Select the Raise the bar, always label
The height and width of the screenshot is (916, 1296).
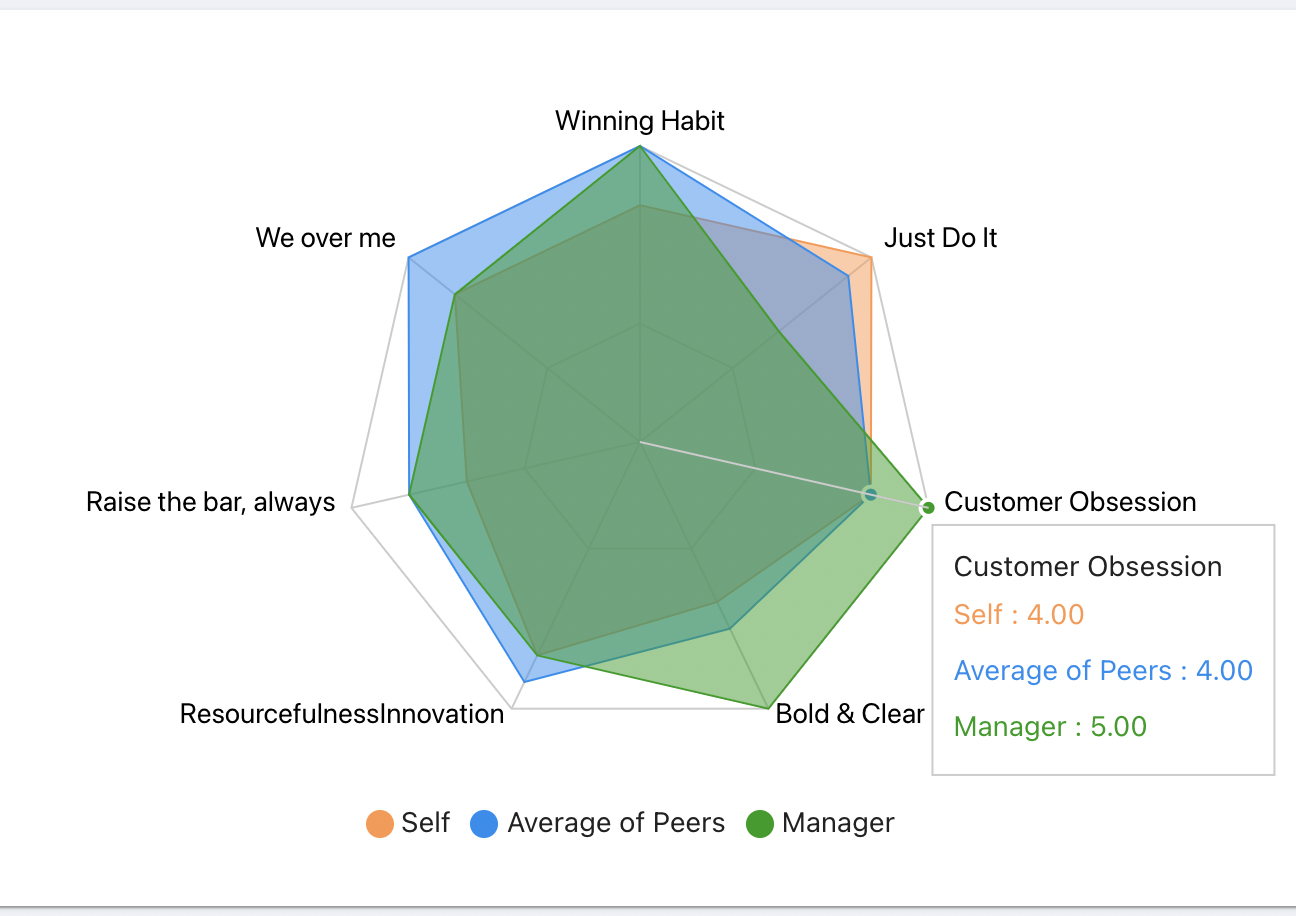tap(211, 502)
